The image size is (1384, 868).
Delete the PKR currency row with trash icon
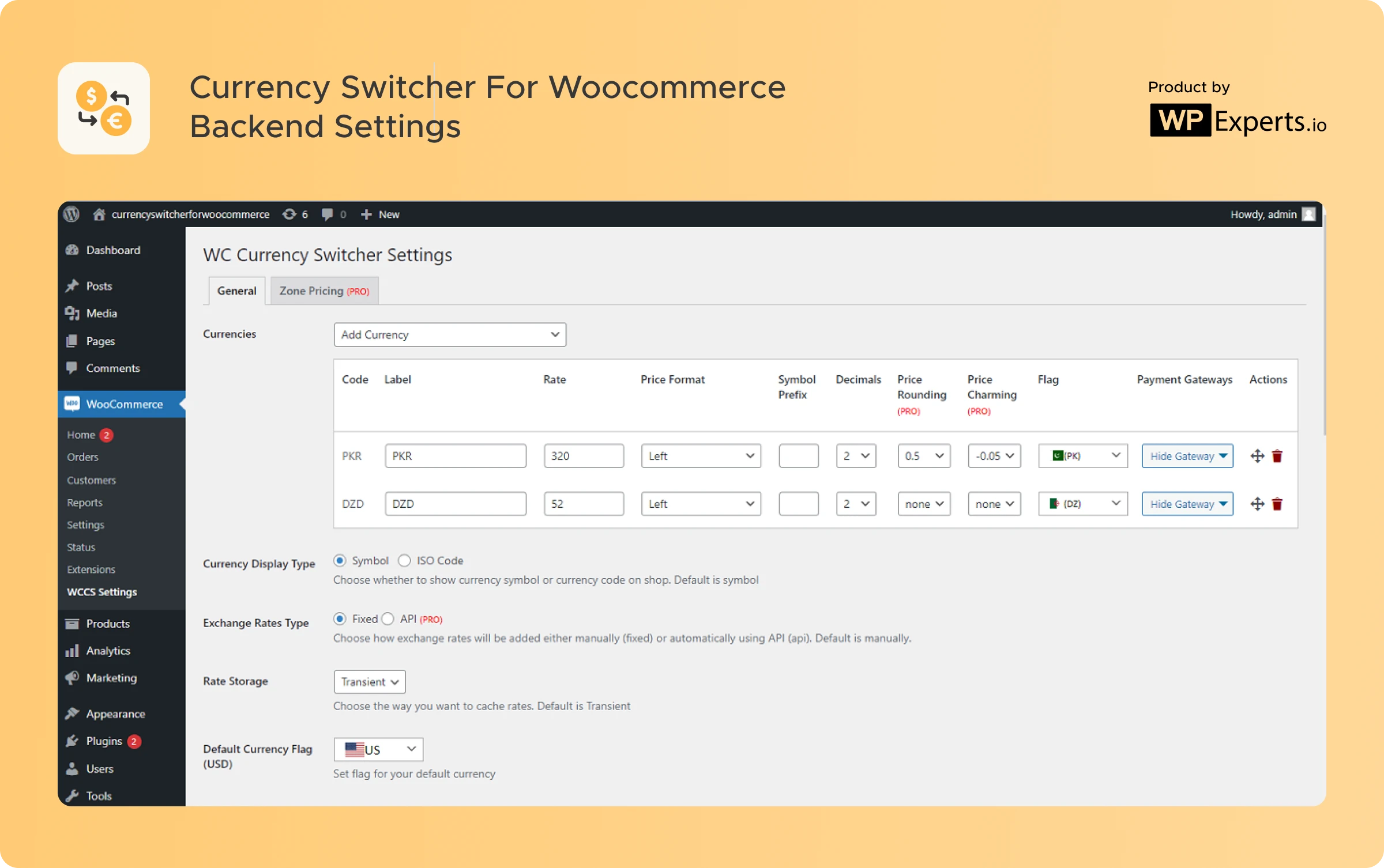coord(1277,456)
